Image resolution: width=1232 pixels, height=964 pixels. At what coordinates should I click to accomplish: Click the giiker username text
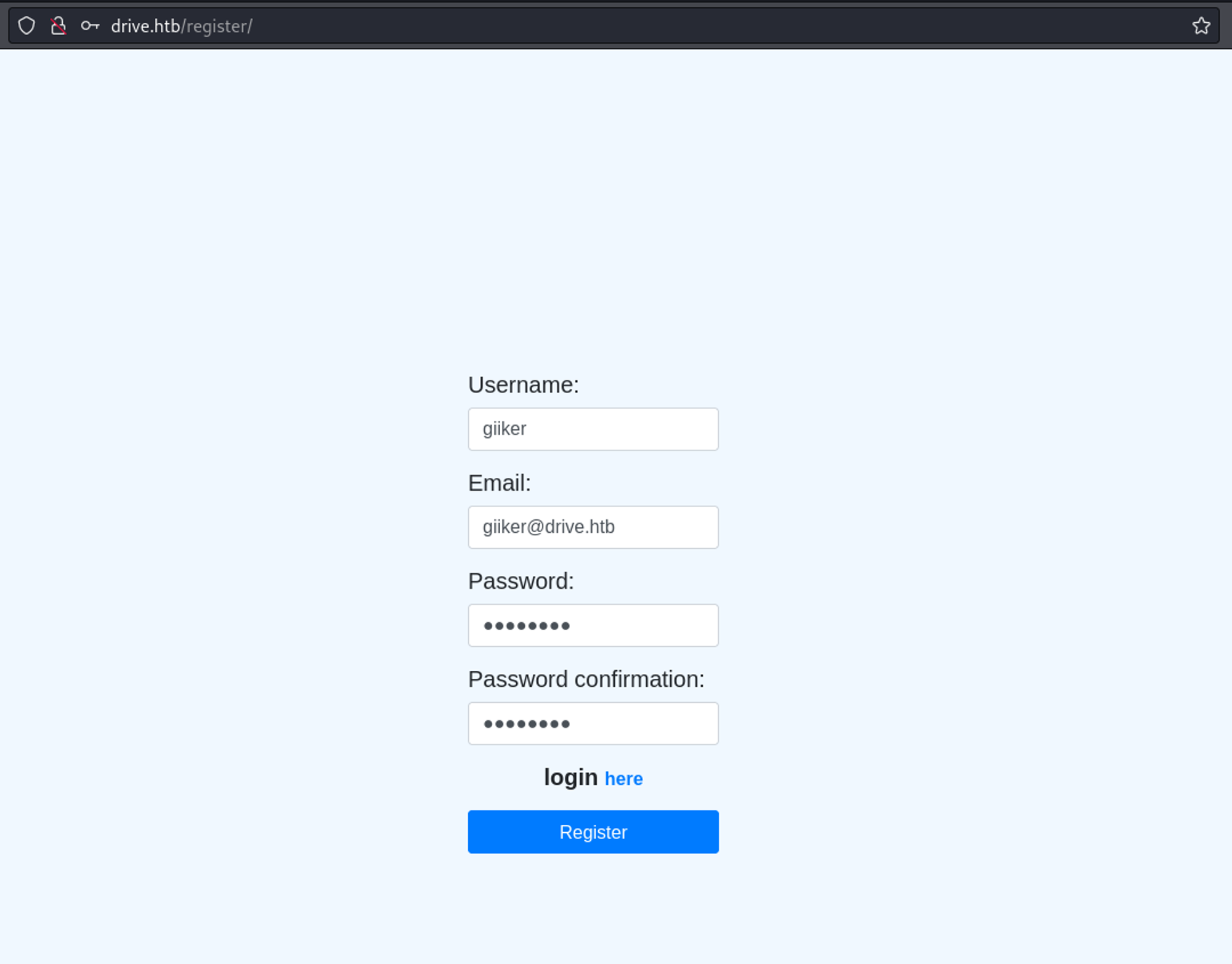[504, 429]
